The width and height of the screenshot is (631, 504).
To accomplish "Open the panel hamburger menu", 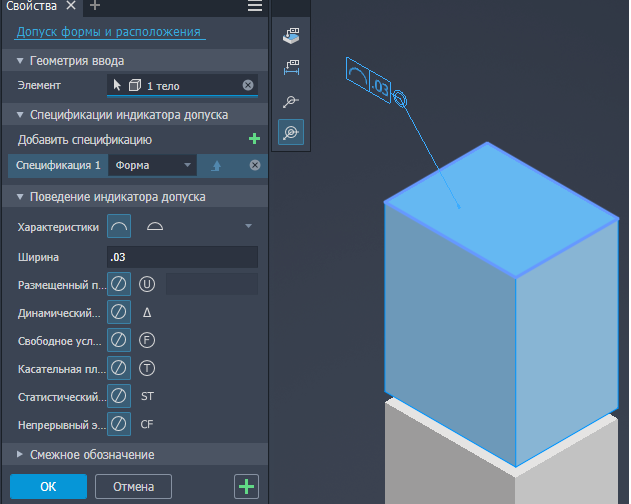I will pyautogui.click(x=255, y=6).
